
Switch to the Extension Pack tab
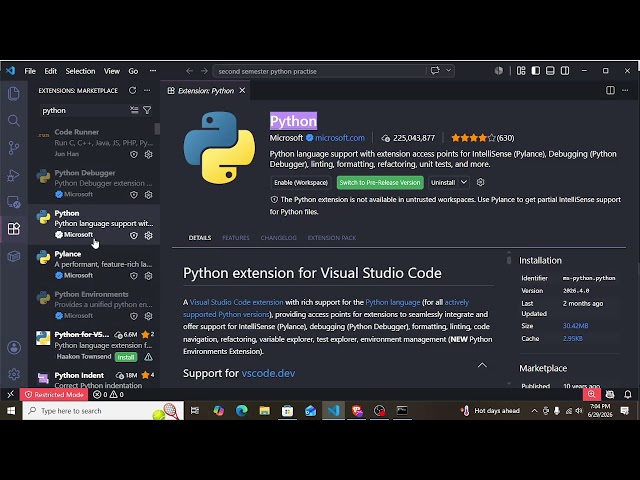point(332,238)
